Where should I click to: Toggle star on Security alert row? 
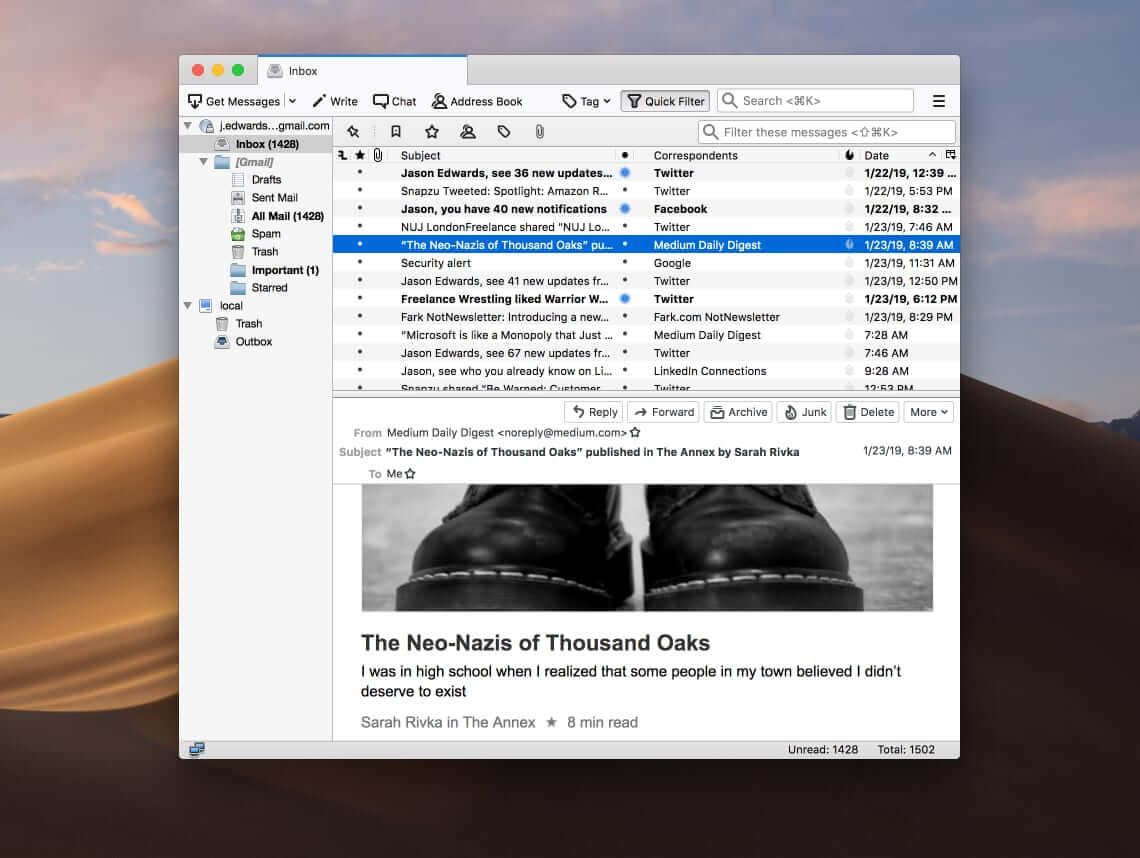tap(360, 262)
